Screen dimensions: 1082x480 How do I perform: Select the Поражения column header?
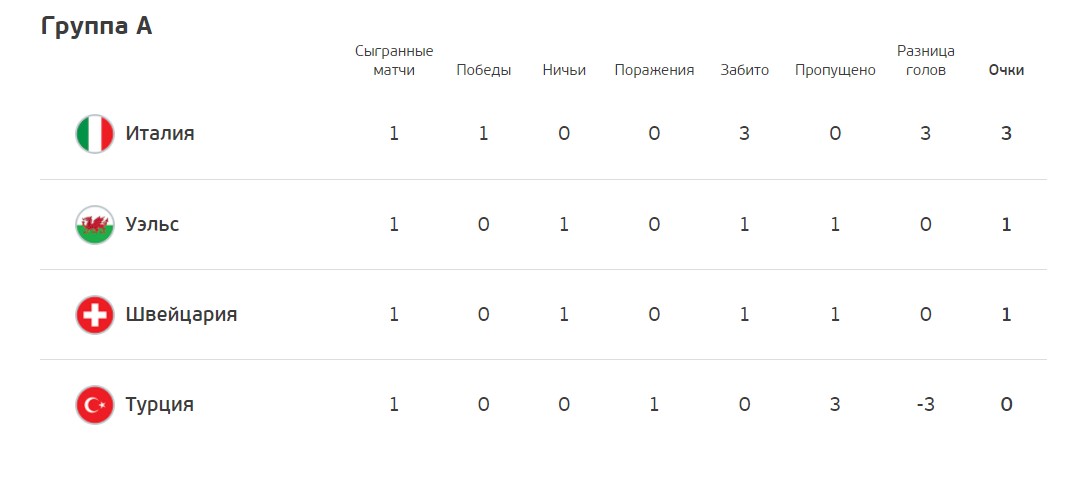click(654, 70)
